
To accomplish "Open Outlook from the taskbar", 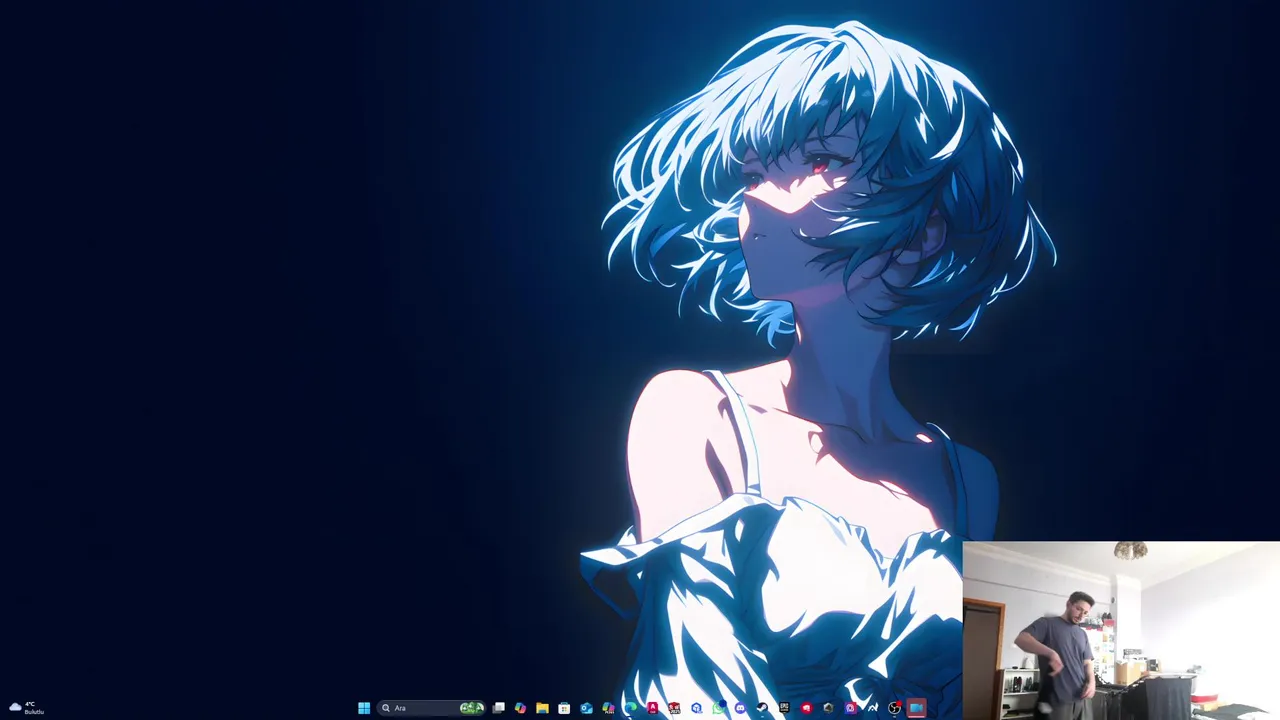I will (x=586, y=708).
